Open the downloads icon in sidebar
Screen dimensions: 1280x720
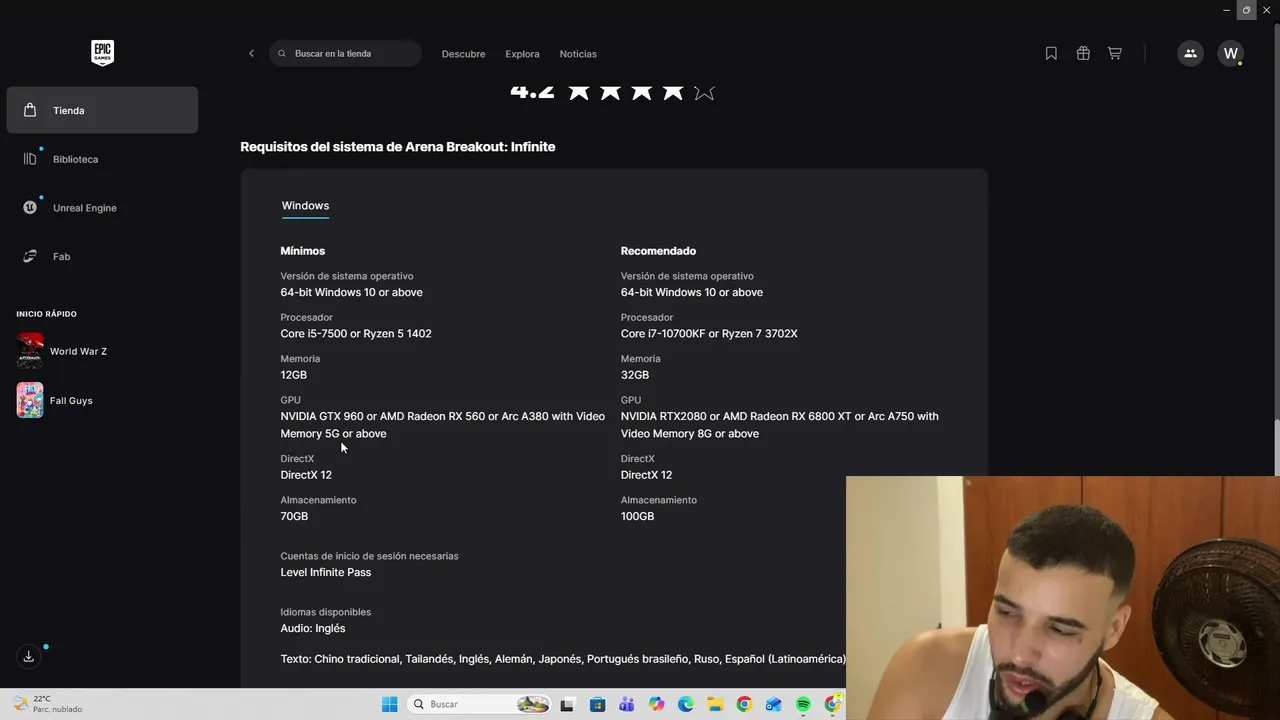[28, 656]
